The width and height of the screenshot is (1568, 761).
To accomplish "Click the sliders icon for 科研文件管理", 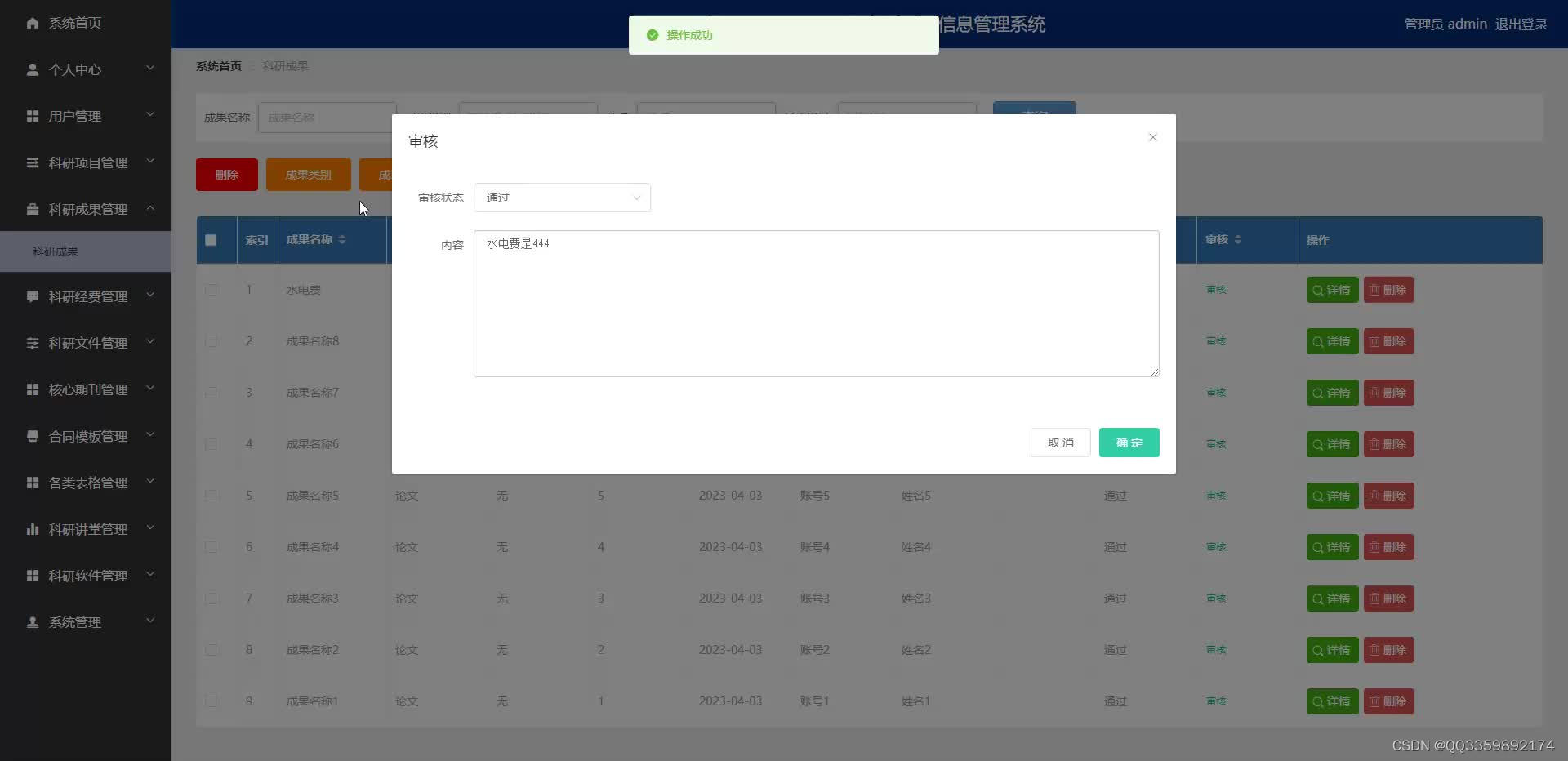I will (33, 343).
